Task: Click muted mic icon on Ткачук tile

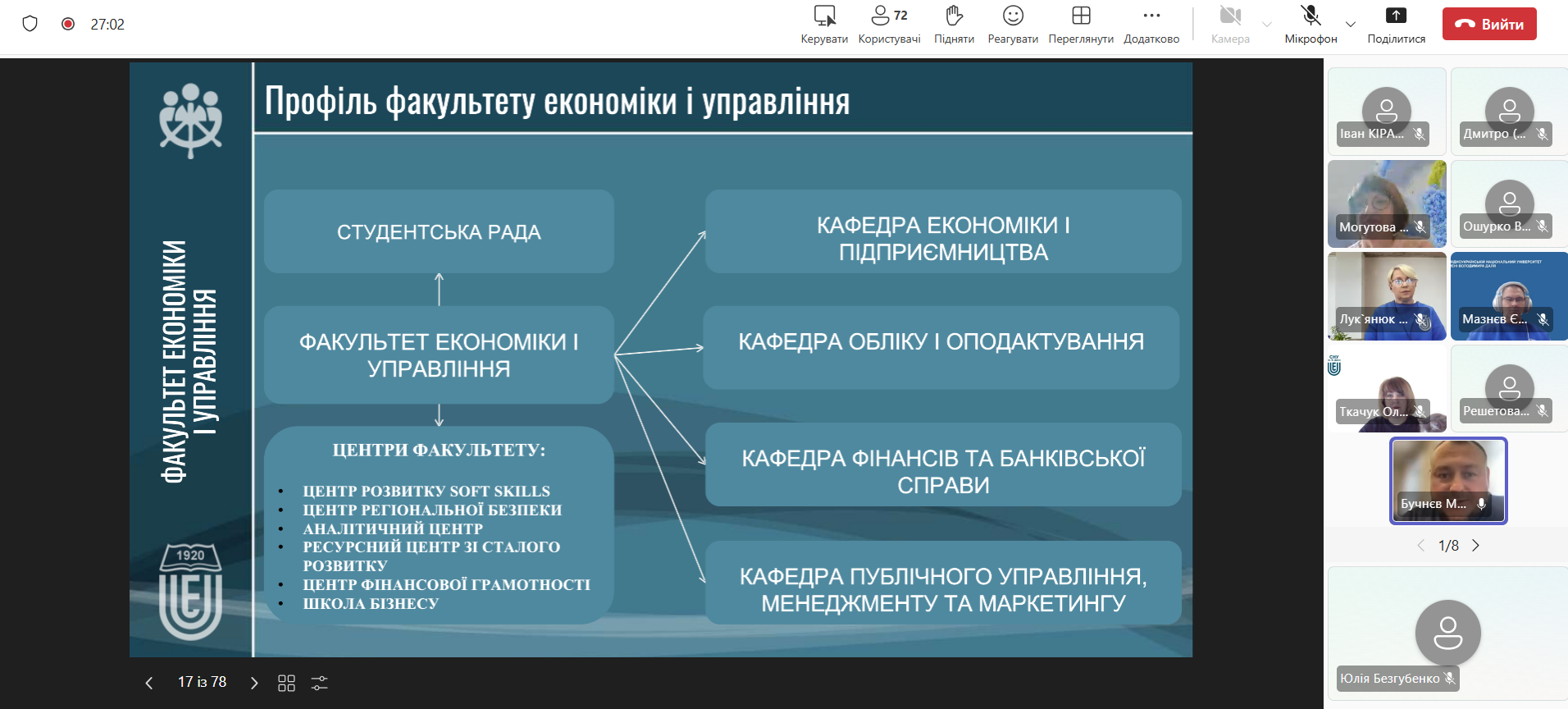Action: coord(1420,411)
